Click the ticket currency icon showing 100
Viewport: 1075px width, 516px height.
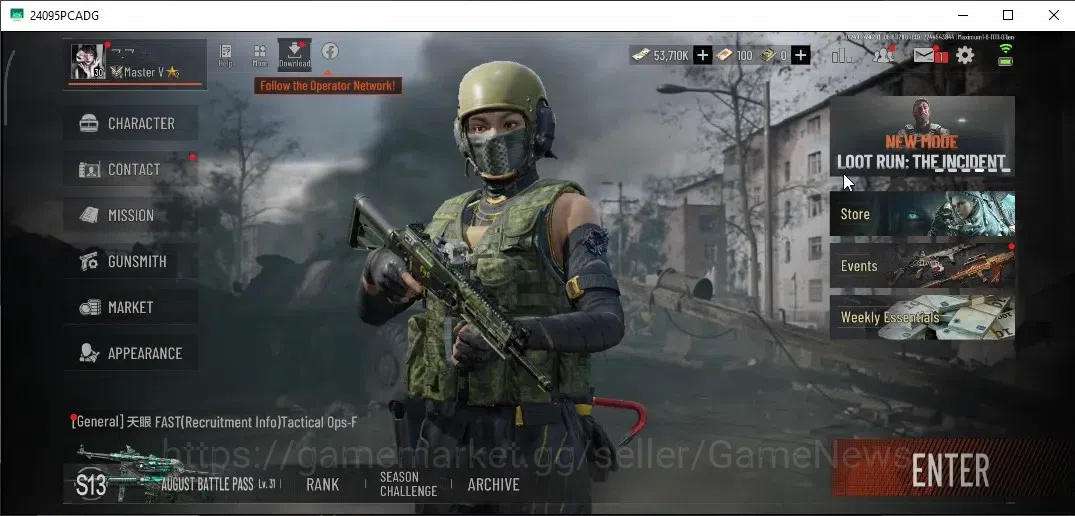(725, 56)
